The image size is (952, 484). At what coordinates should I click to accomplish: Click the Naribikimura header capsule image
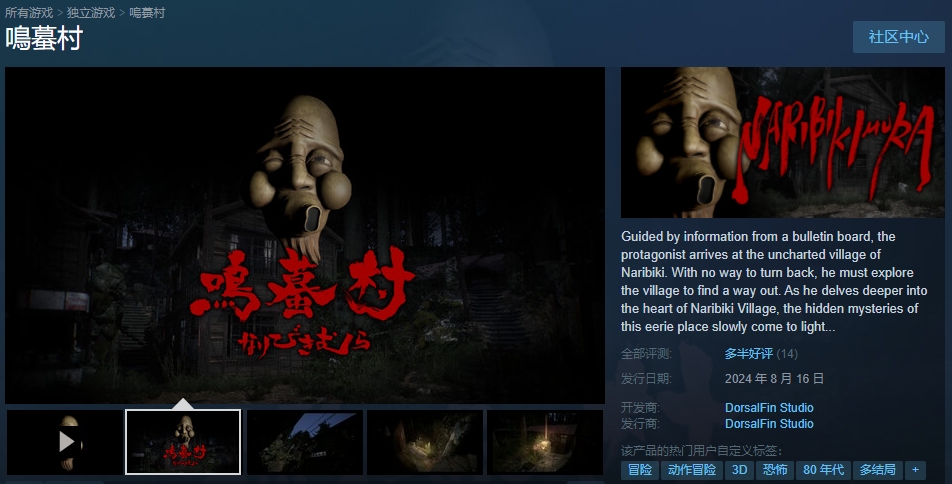click(783, 142)
